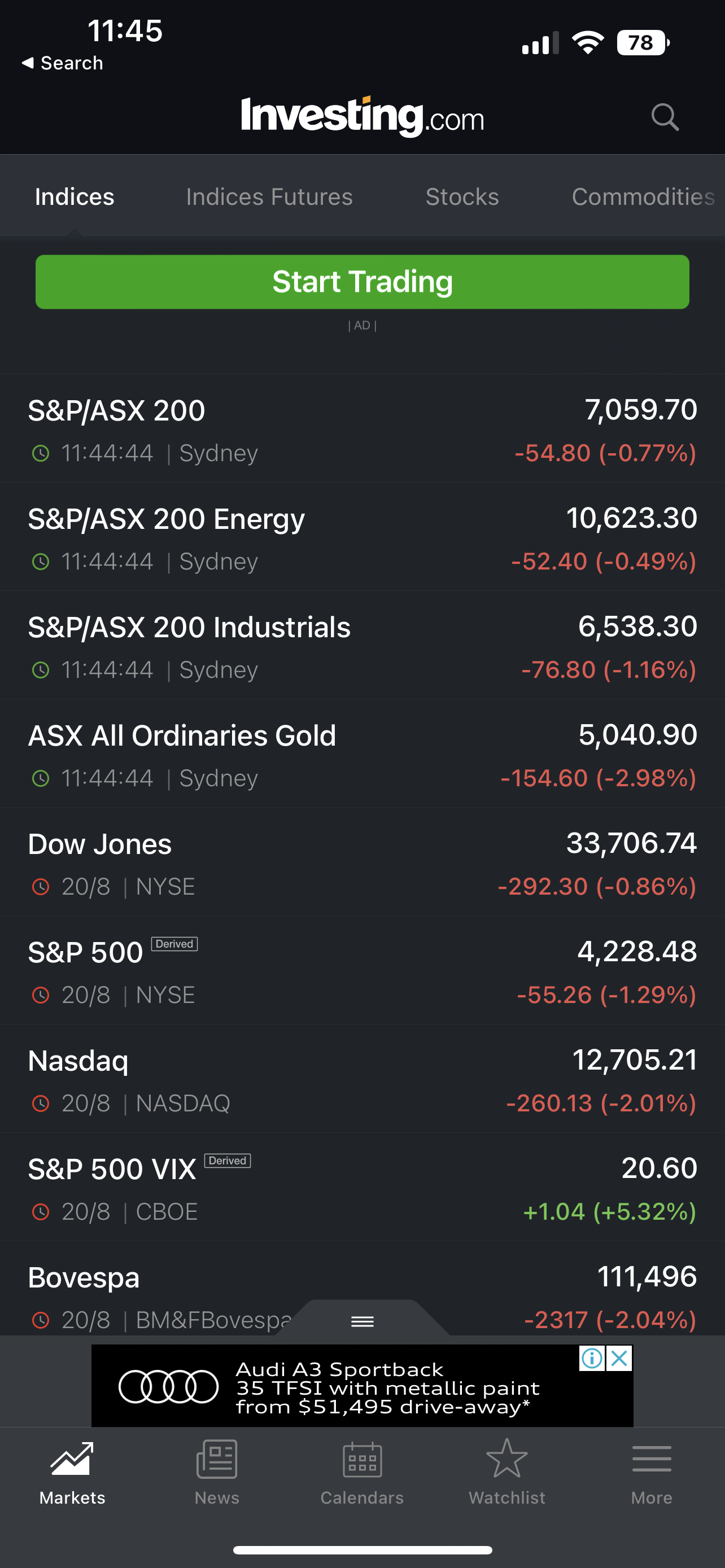Open the More hamburger menu icon

coord(652,1459)
